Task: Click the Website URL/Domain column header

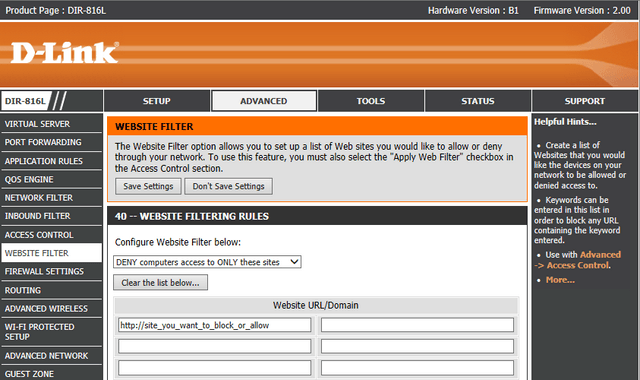Action: coord(316,305)
